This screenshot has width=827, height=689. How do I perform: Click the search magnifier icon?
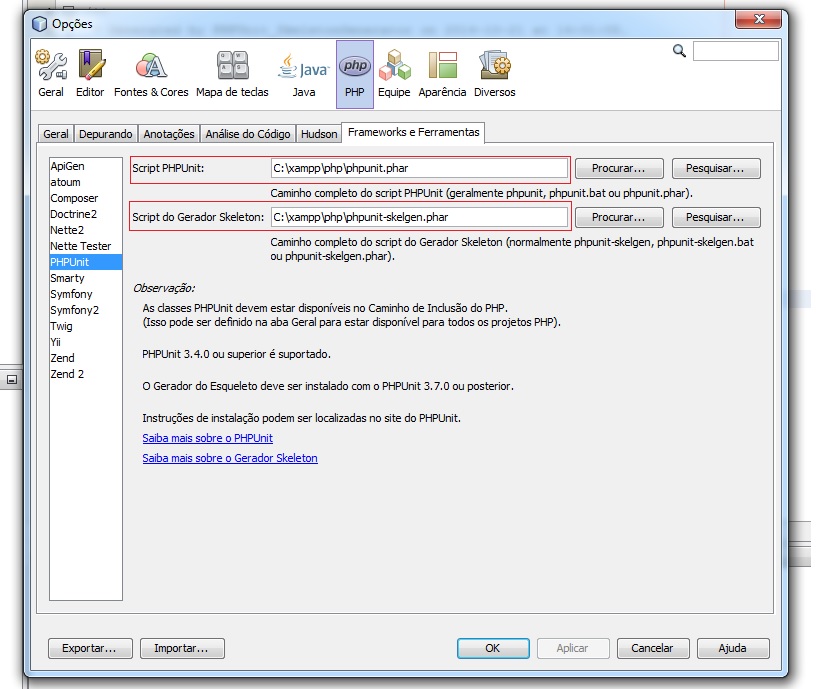point(679,51)
